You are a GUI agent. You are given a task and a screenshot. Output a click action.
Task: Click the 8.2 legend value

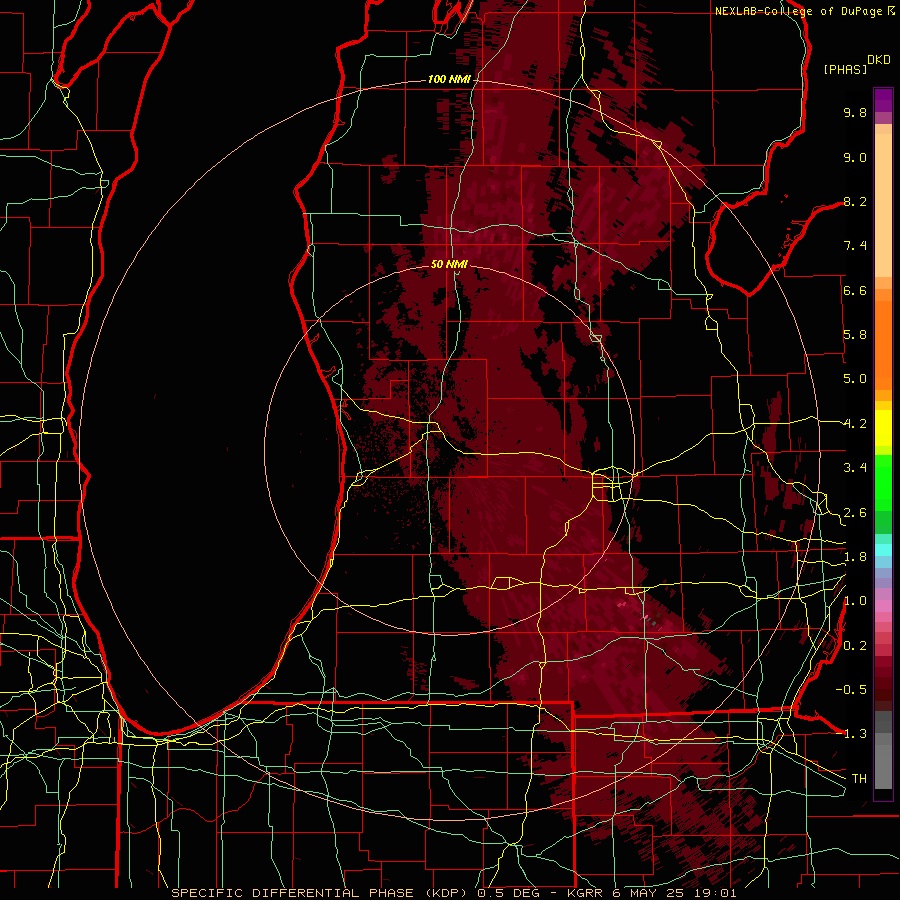(855, 201)
